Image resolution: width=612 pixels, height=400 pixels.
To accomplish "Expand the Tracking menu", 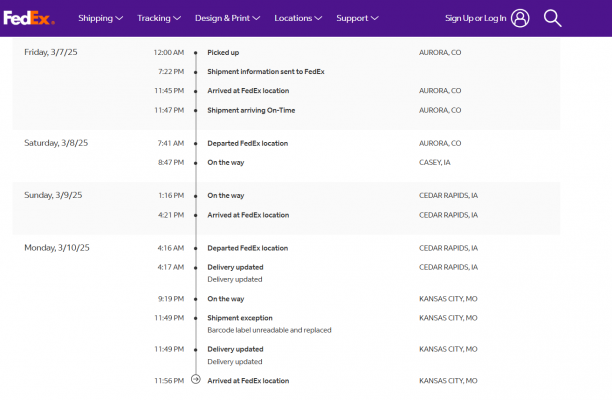I will pyautogui.click(x=159, y=18).
